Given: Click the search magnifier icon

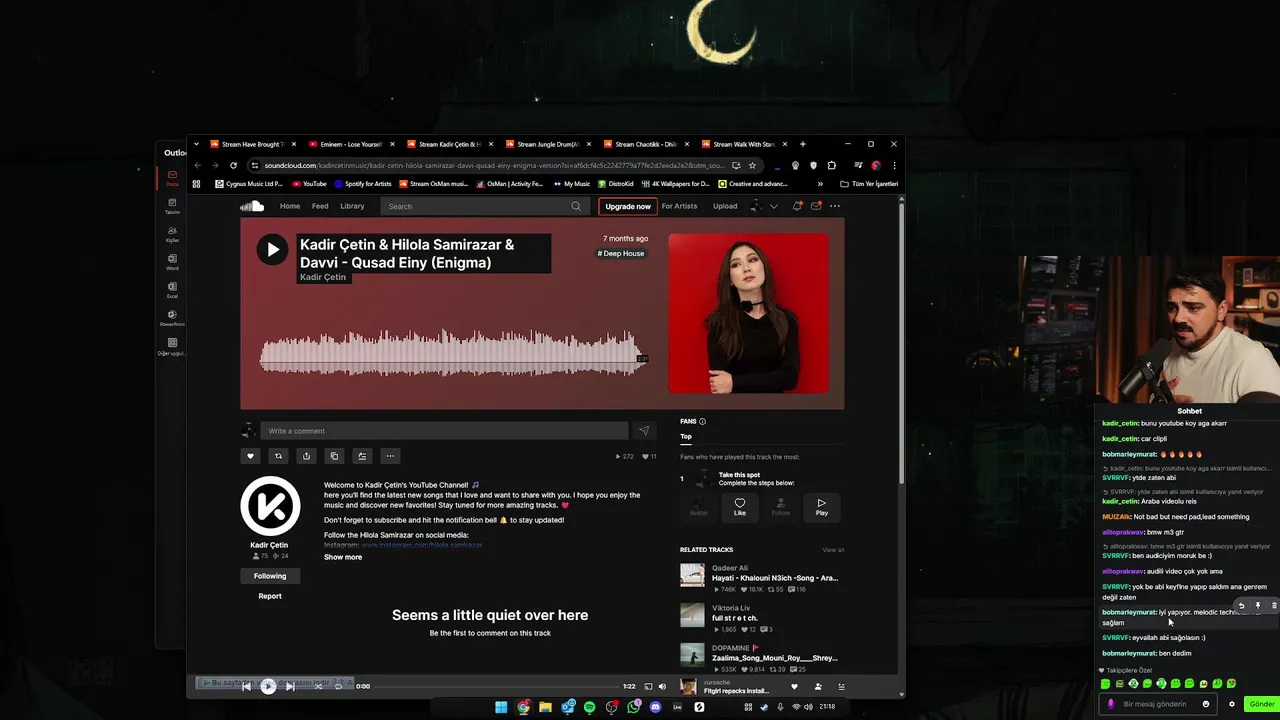Looking at the screenshot, I should click(x=576, y=206).
